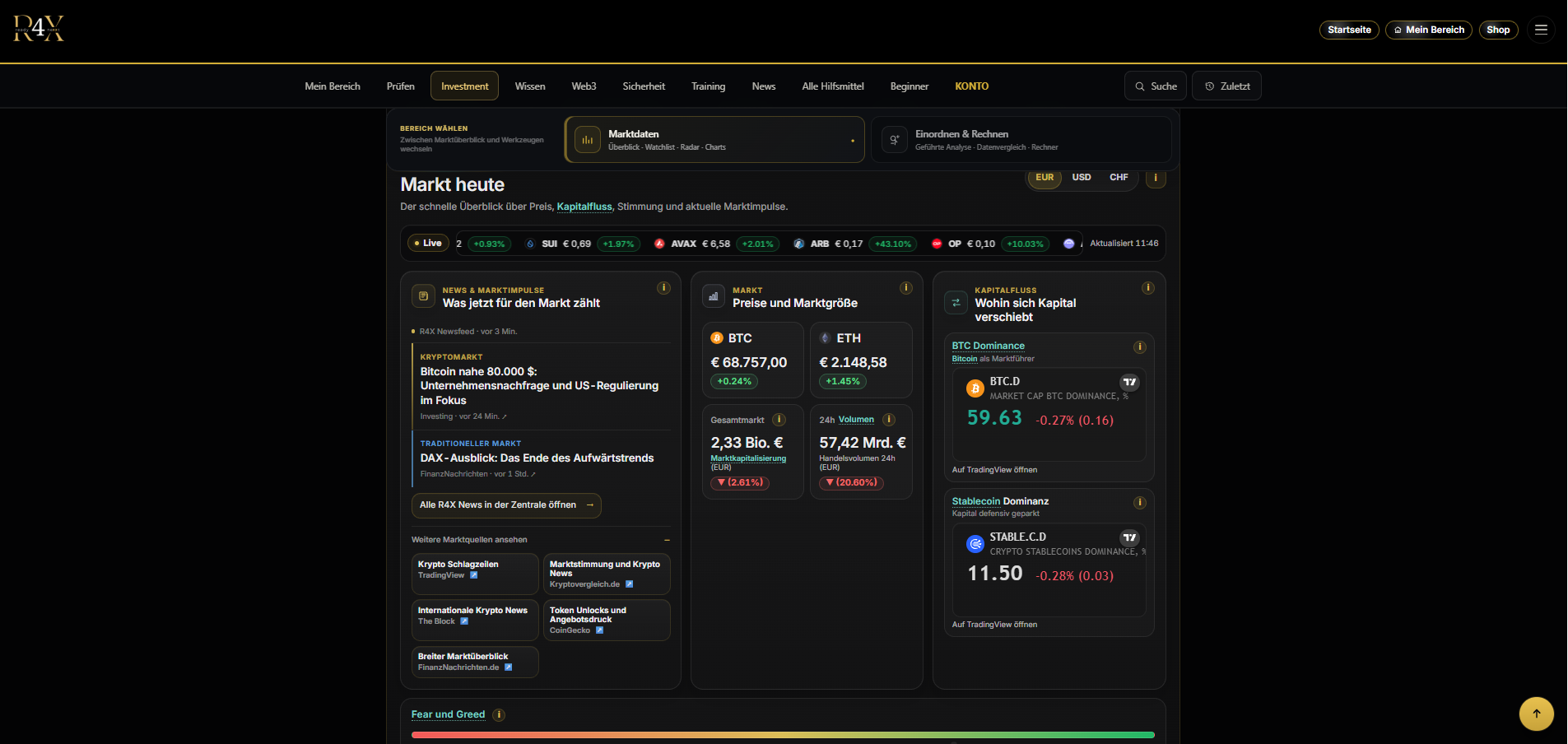The image size is (1568, 744).
Task: Switch currency to EUR
Action: (x=1045, y=178)
